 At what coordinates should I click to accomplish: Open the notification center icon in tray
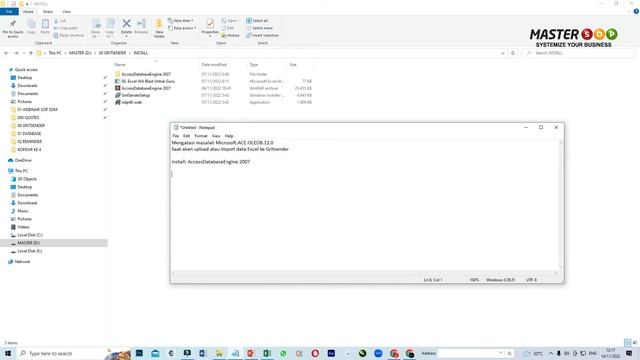click(629, 353)
